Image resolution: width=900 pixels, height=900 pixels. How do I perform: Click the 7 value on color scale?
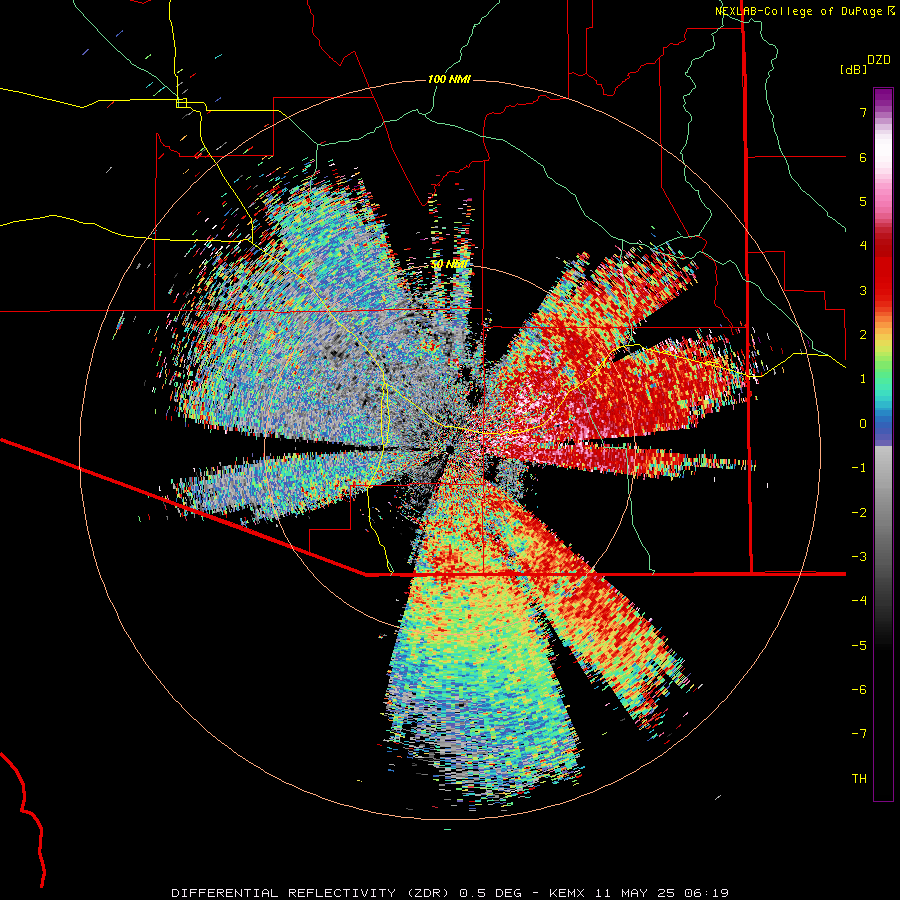863,112
